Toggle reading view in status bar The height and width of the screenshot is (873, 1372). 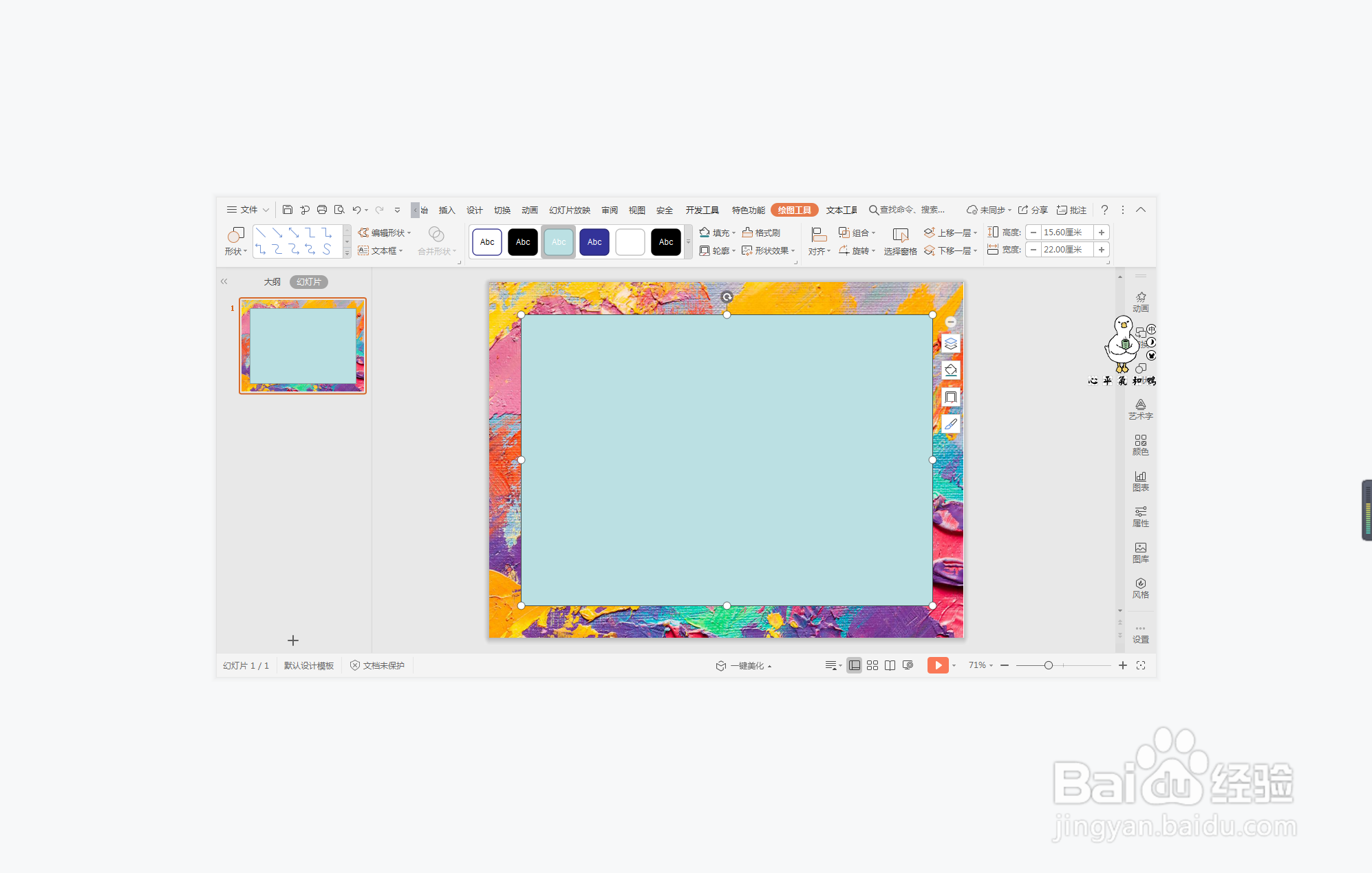pyautogui.click(x=890, y=665)
